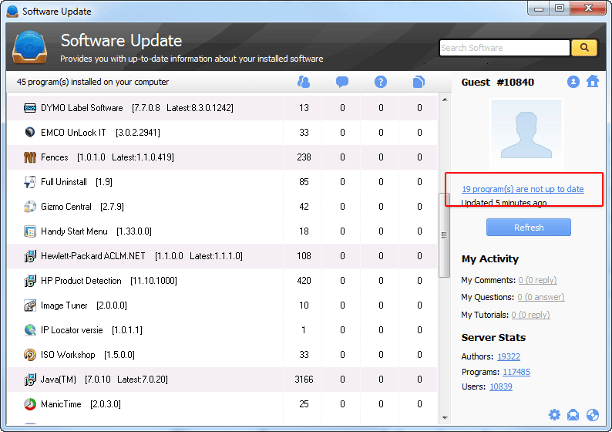
Task: Click the Image Tuner icon
Action: point(30,305)
